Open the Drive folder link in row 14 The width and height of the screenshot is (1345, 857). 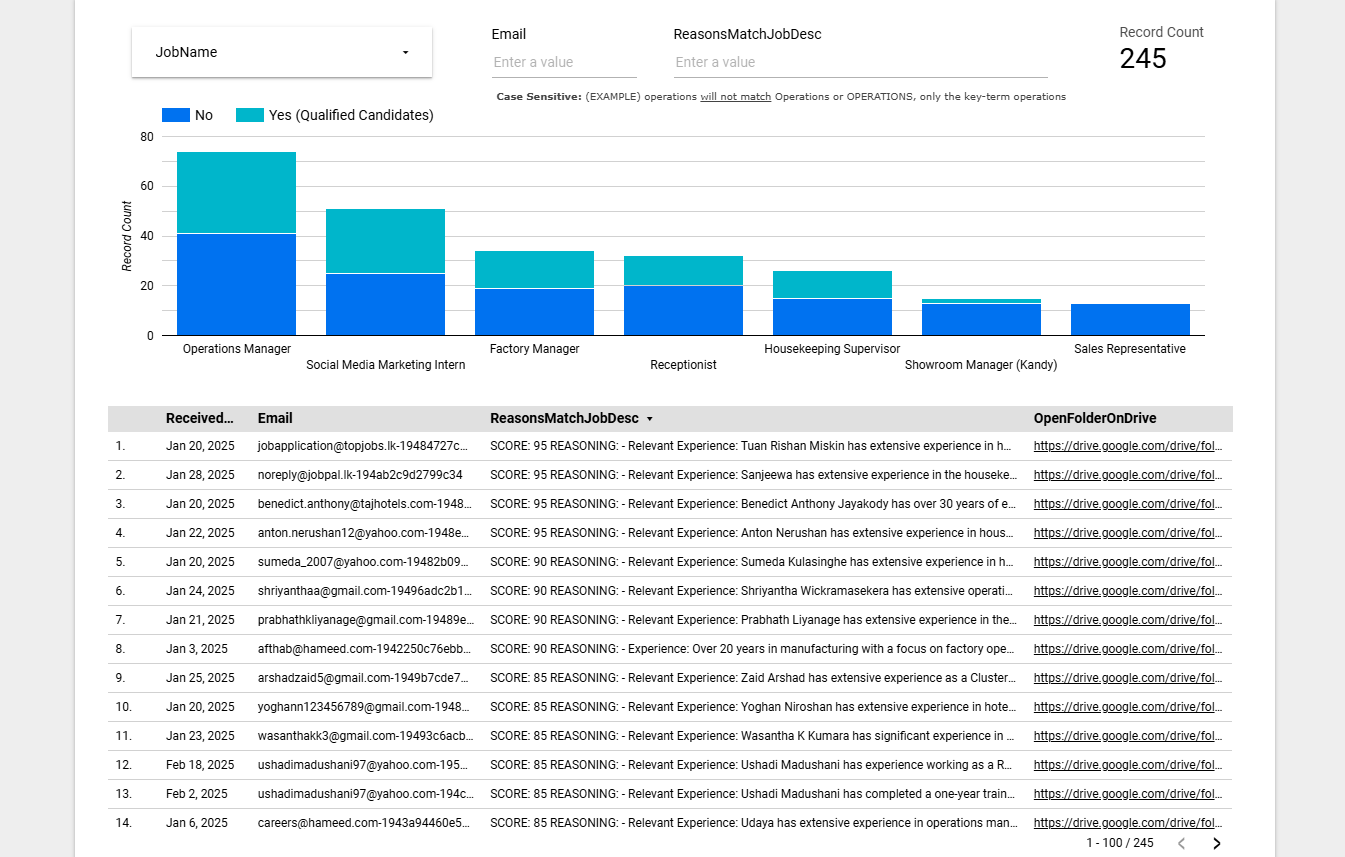(x=1127, y=823)
